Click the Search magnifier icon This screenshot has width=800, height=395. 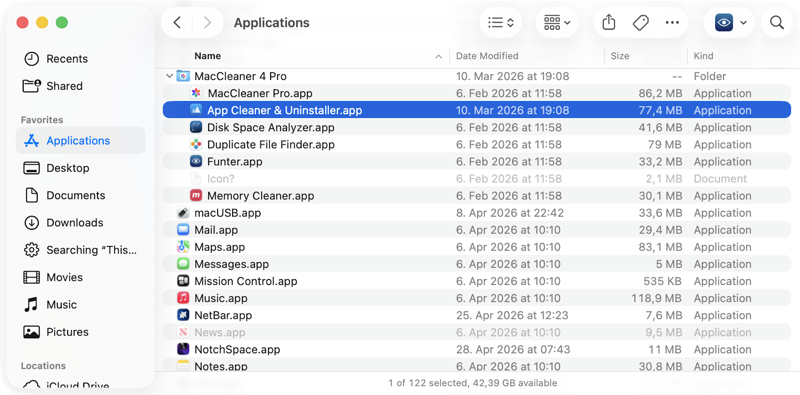pos(777,22)
